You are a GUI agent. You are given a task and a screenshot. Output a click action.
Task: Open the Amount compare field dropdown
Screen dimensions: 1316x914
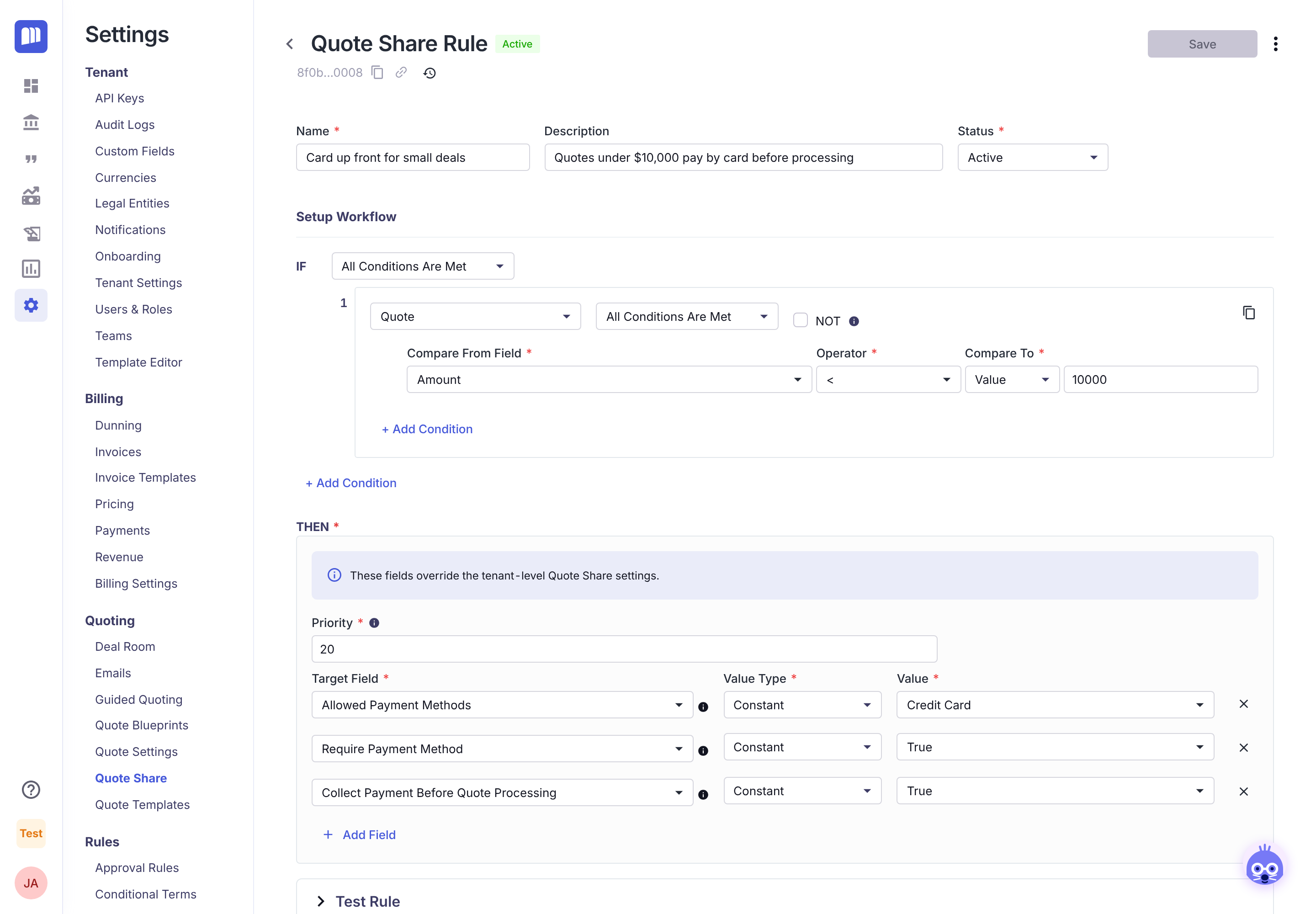(x=609, y=380)
